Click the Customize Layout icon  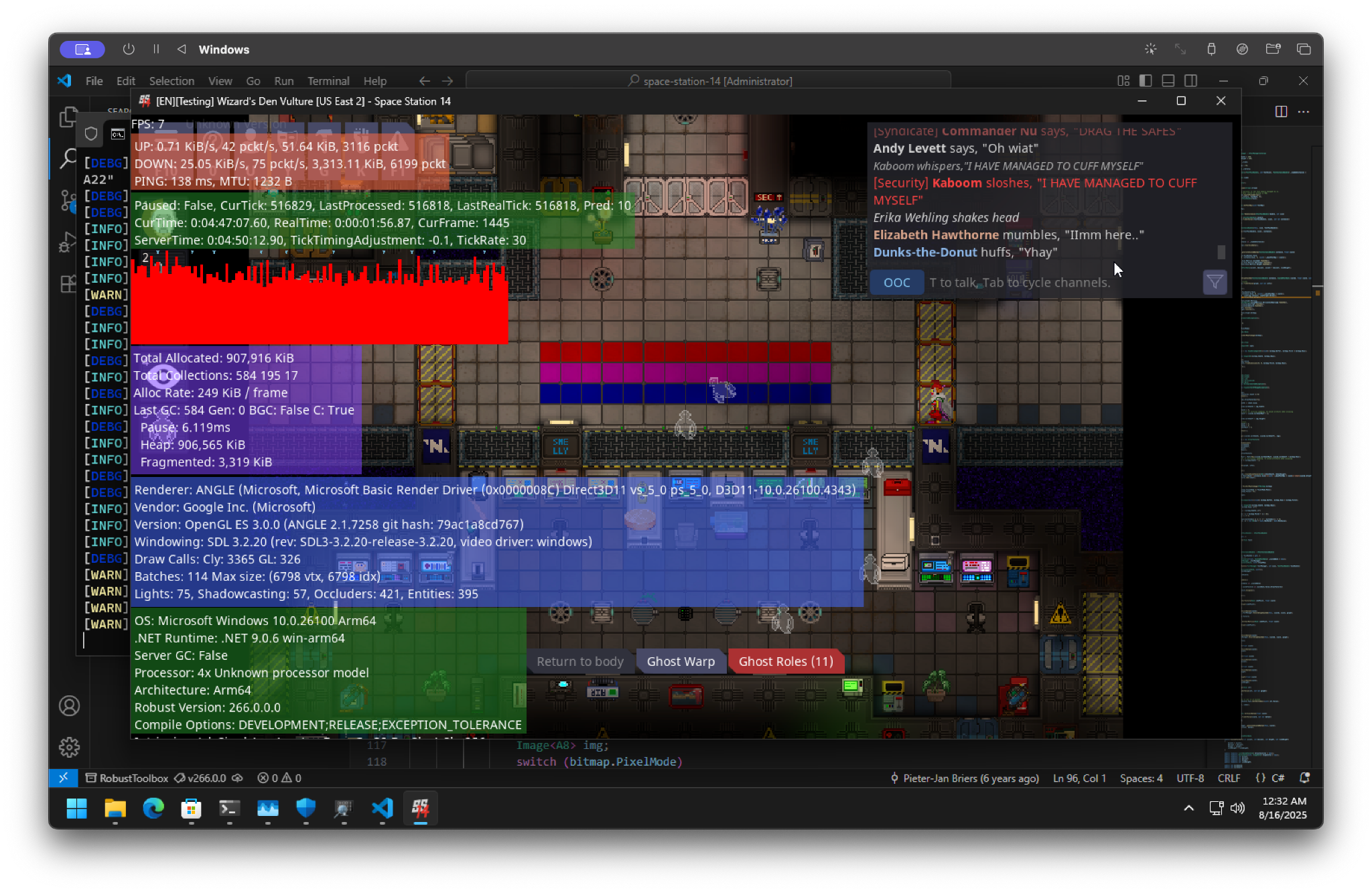1123,81
